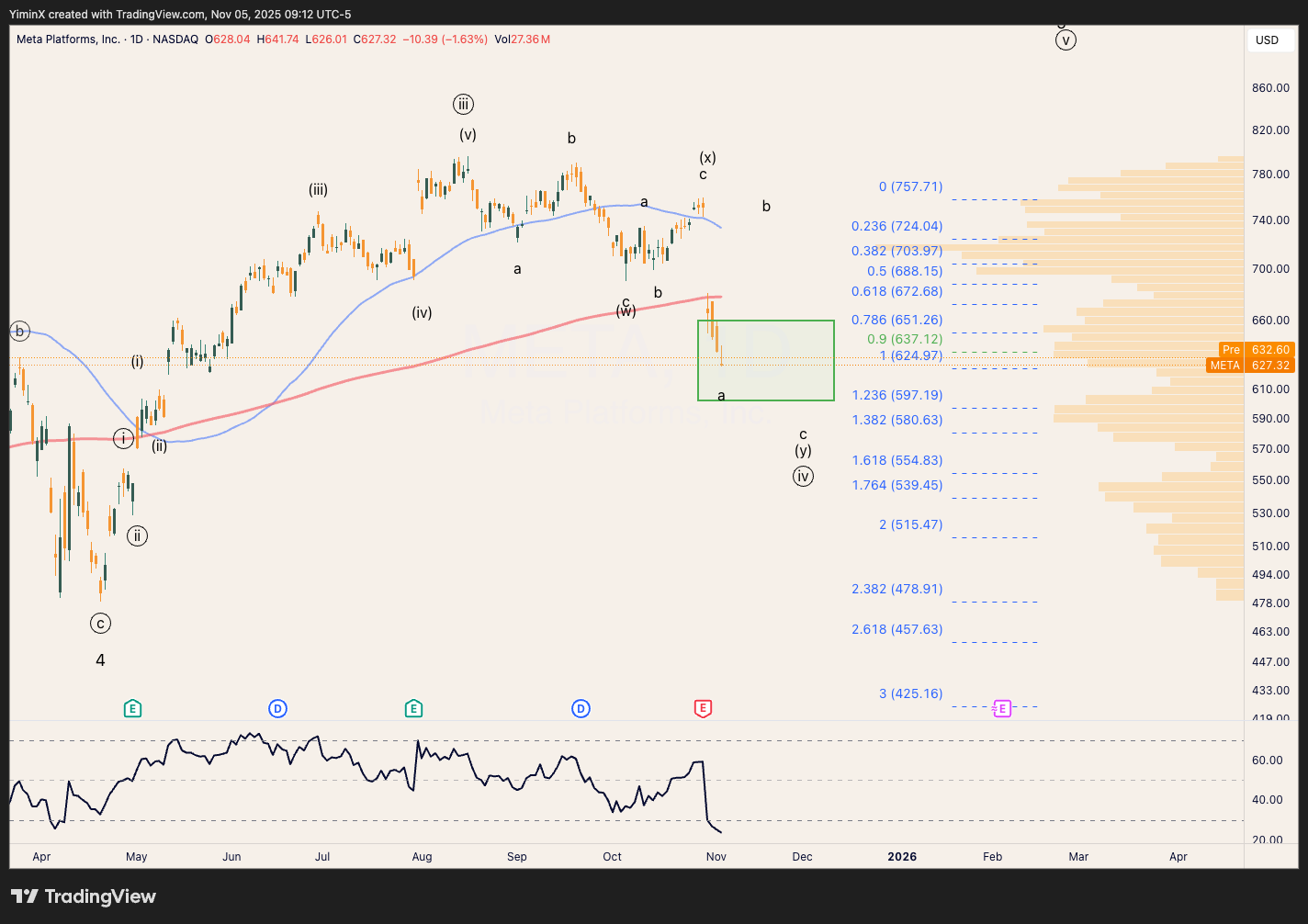Open the purple upcoming earnings E marker
The width and height of the screenshot is (1308, 924).
click(x=1002, y=708)
